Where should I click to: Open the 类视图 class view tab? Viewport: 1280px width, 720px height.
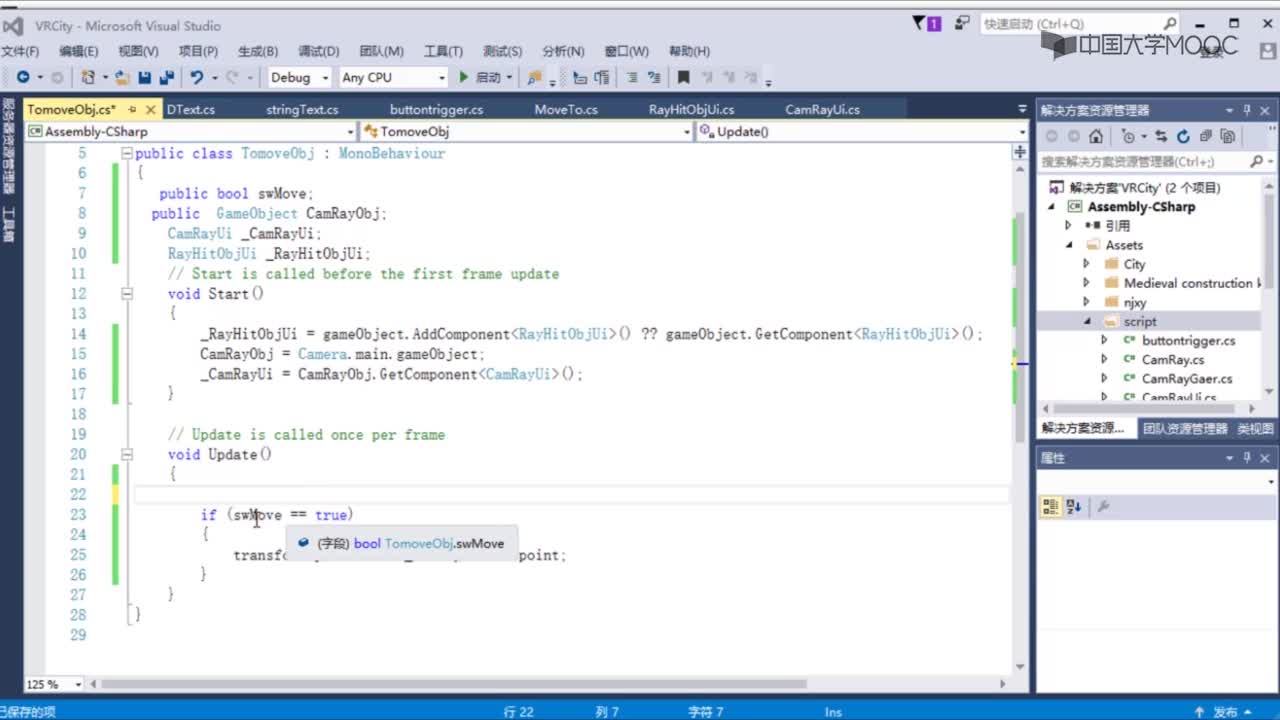[x=1255, y=428]
